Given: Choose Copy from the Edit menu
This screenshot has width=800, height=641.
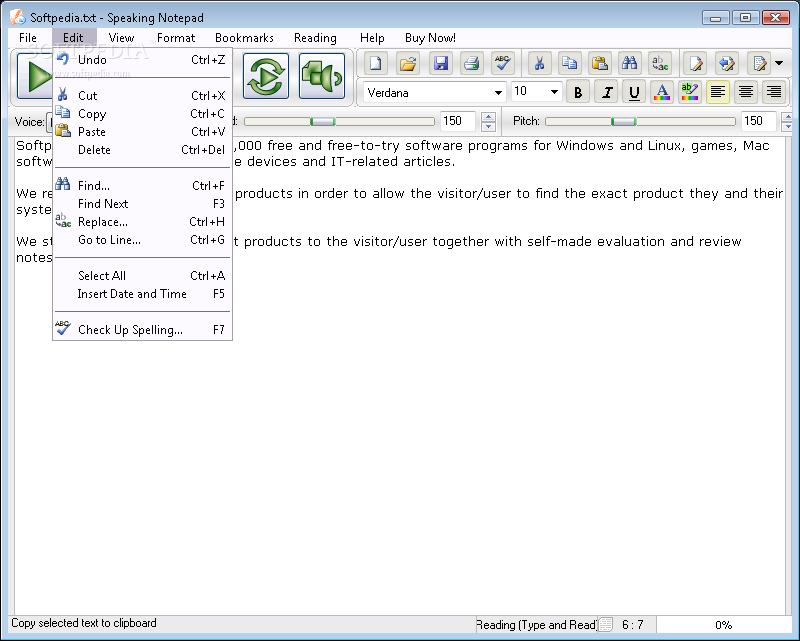Looking at the screenshot, I should tap(142, 113).
